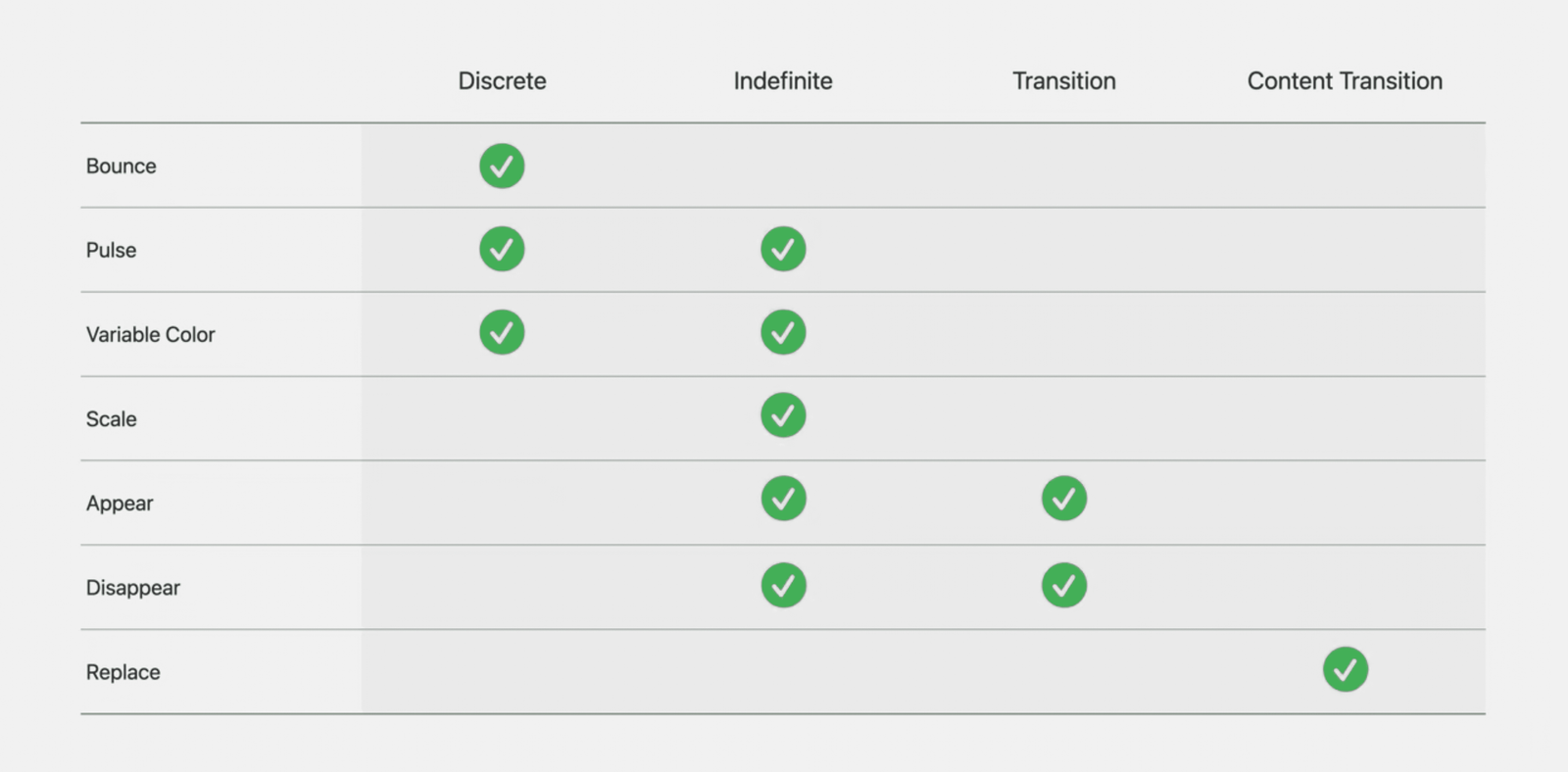The width and height of the screenshot is (1568, 772).
Task: Select the Indefinite column header
Action: pyautogui.click(x=783, y=81)
